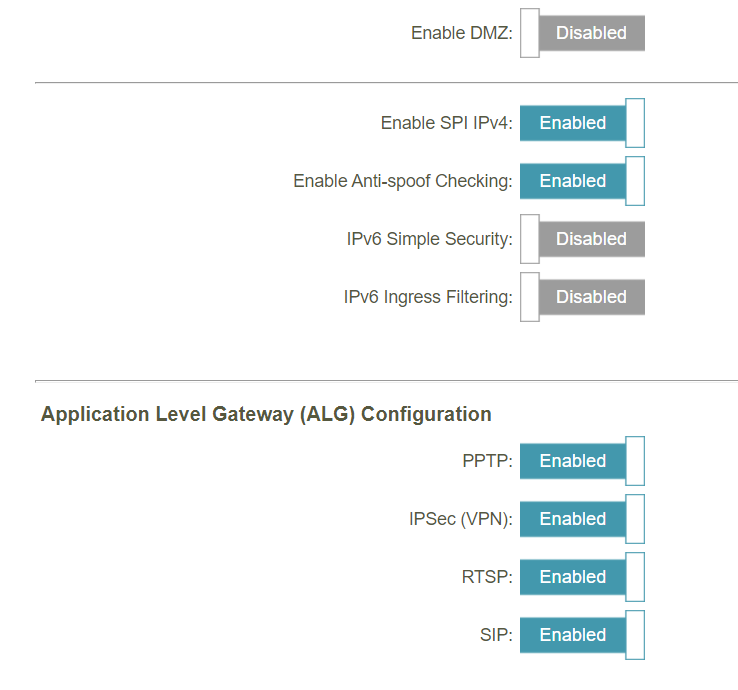
Task: Click the PPTP label text
Action: 488,461
